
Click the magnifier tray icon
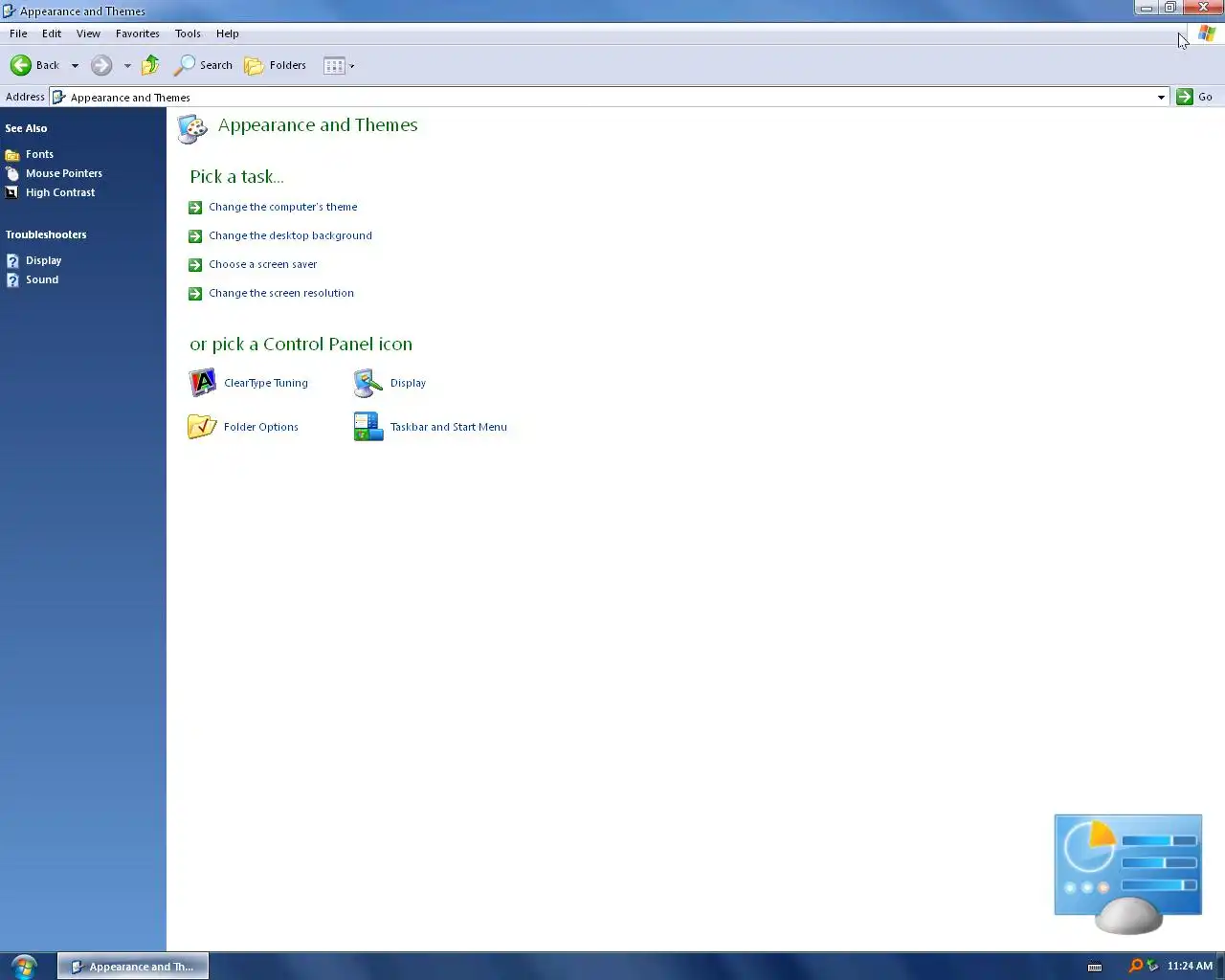[1136, 966]
